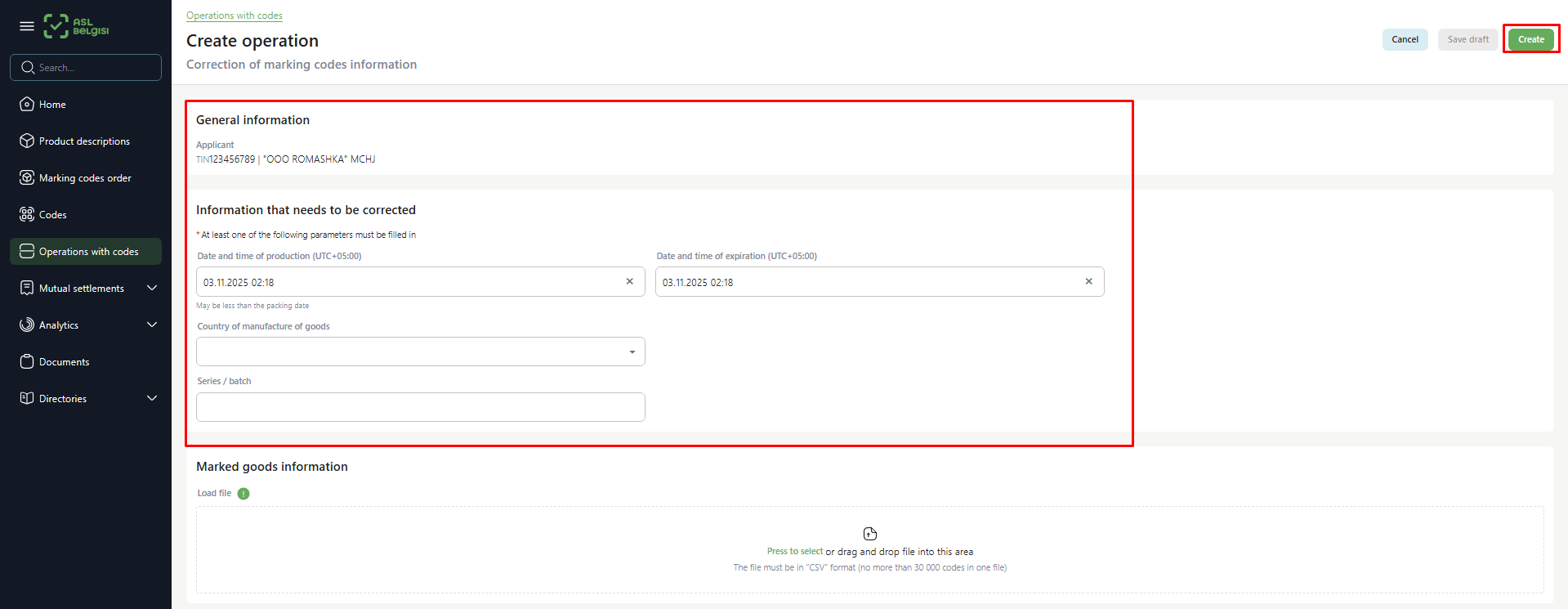Clear the expiration date field
1568x609 pixels.
(1088, 281)
